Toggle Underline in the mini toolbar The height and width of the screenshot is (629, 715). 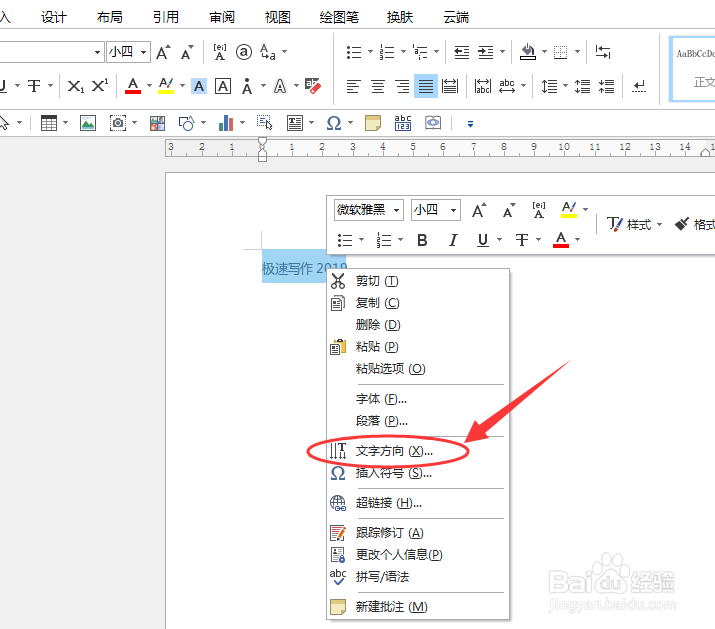[x=482, y=239]
